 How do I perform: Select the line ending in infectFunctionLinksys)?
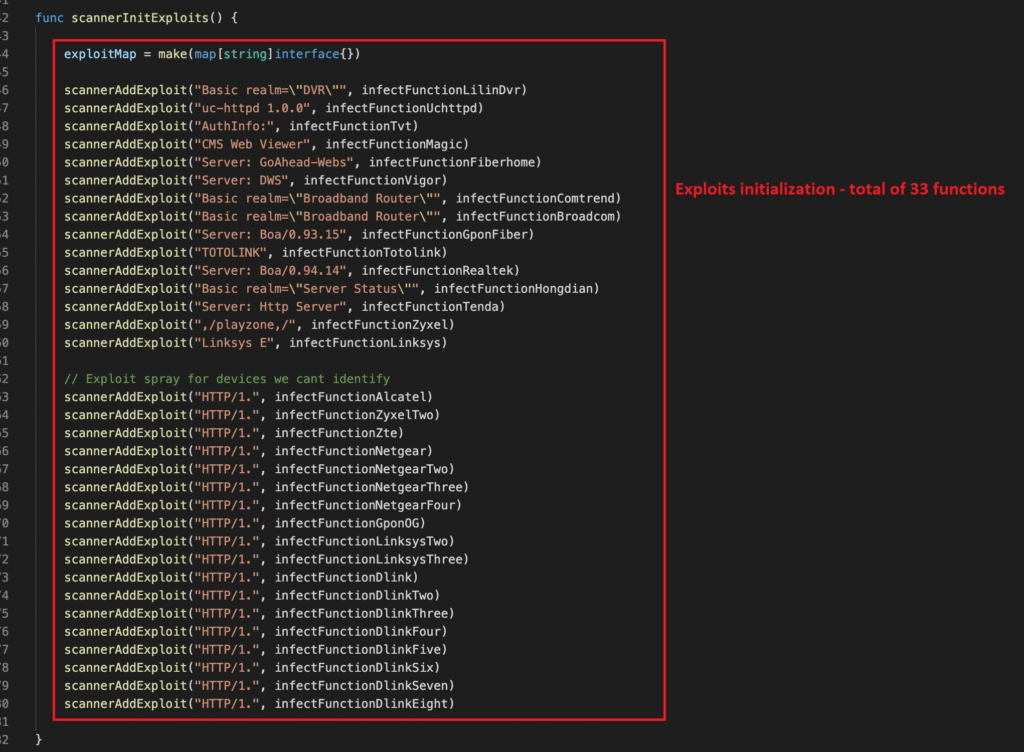pos(255,343)
